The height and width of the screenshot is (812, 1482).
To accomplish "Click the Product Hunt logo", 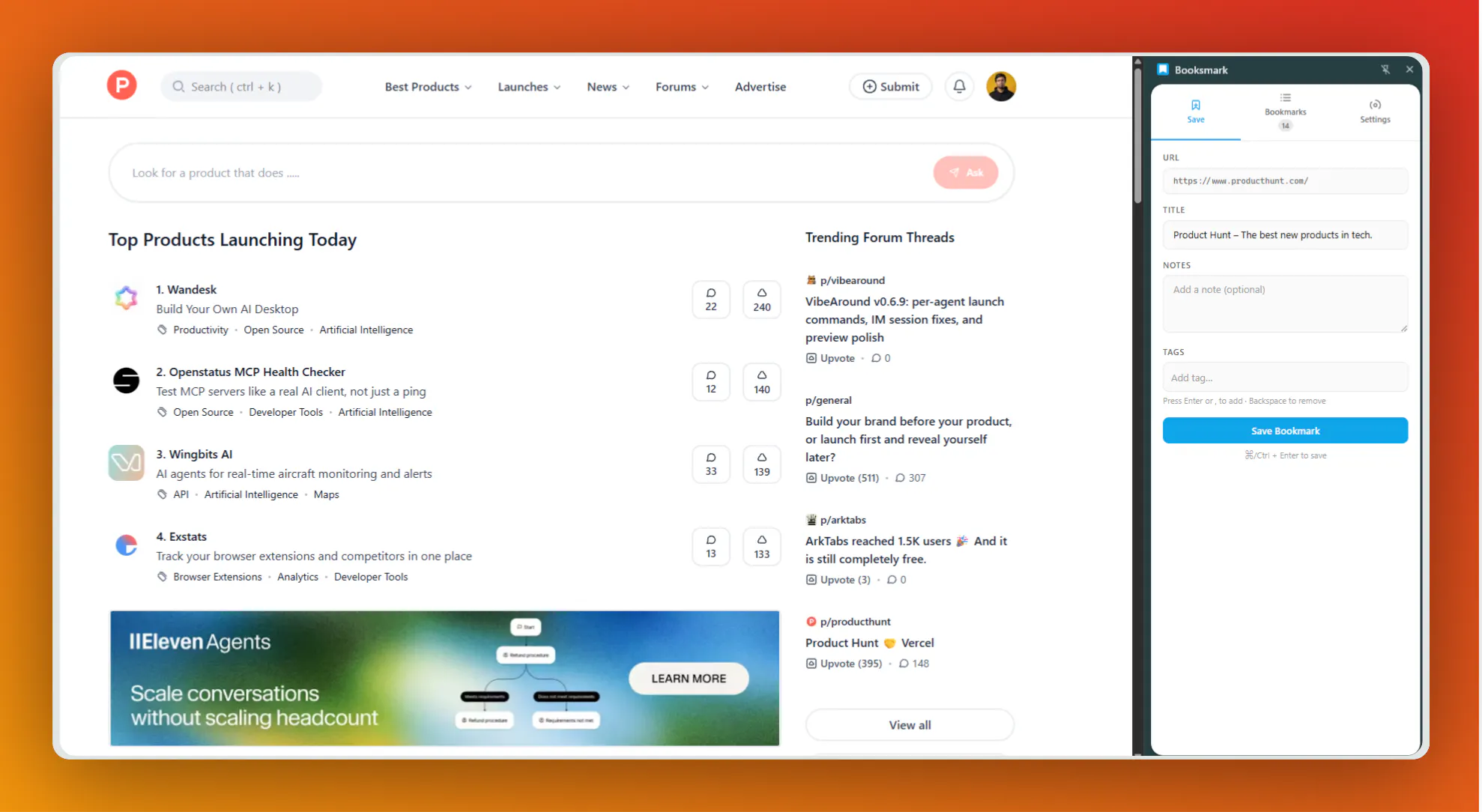I will tap(121, 85).
